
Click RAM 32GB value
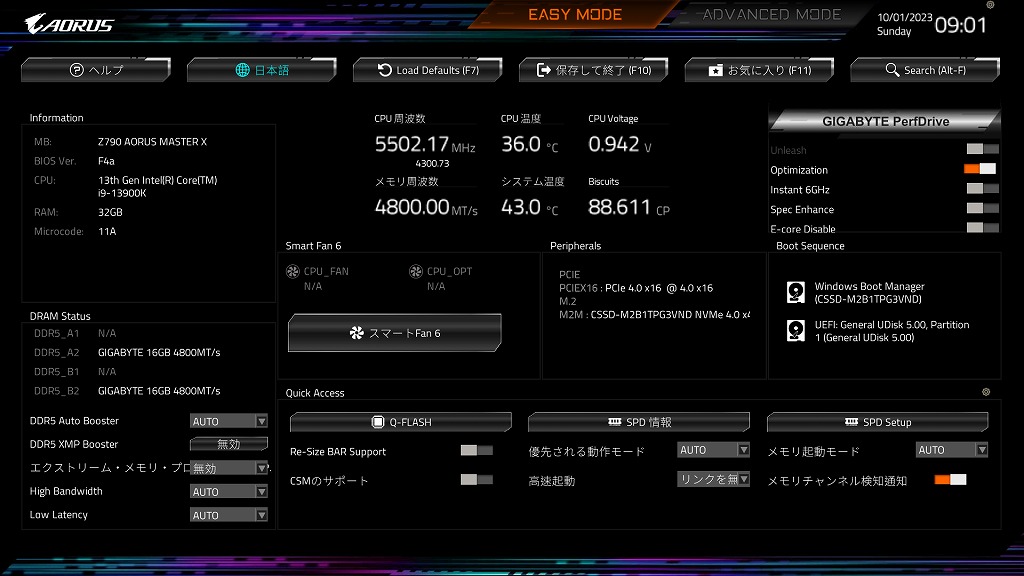point(110,212)
